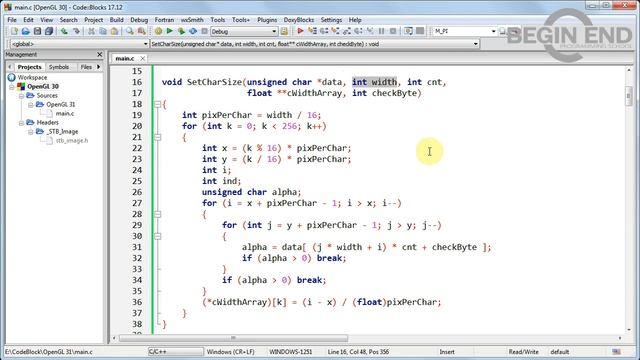The height and width of the screenshot is (360, 640).
Task: Click the management tabs scroll right arrow
Action: coord(98,67)
